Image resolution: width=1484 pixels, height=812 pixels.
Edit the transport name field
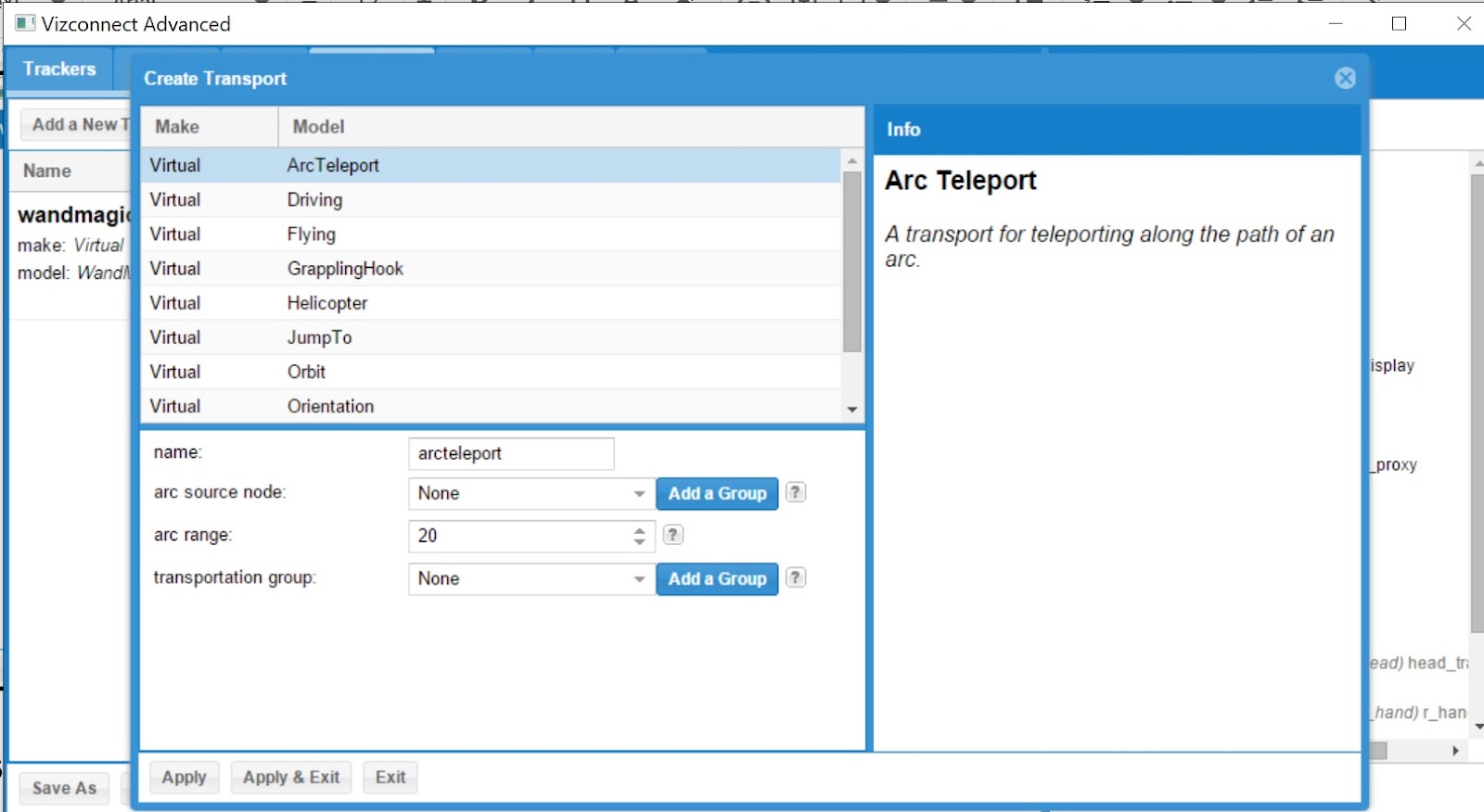[511, 453]
